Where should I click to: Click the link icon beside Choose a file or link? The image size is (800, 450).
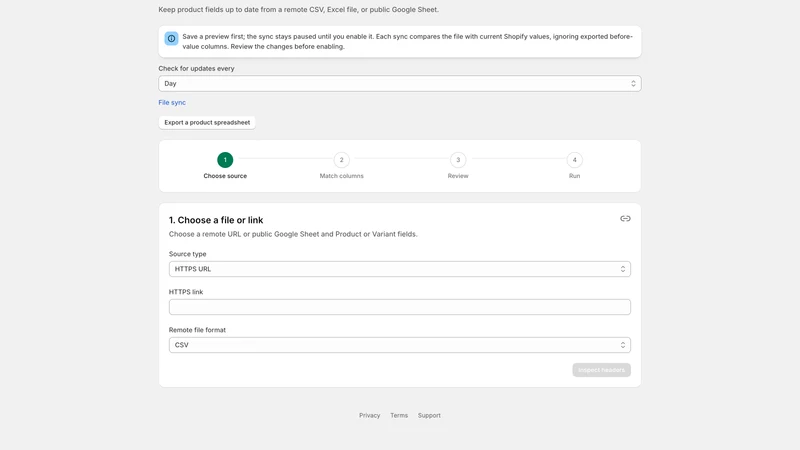pos(625,218)
